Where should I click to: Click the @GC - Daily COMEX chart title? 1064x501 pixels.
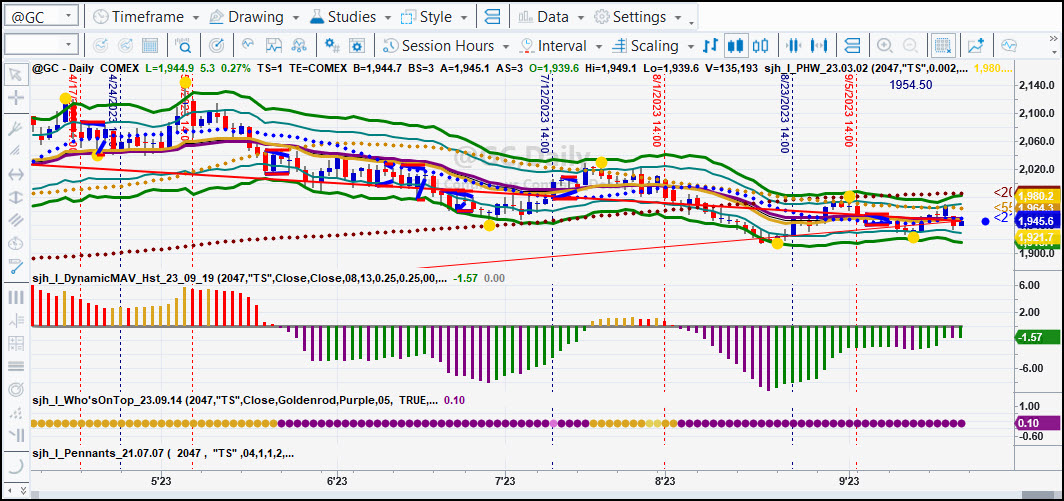pos(86,68)
